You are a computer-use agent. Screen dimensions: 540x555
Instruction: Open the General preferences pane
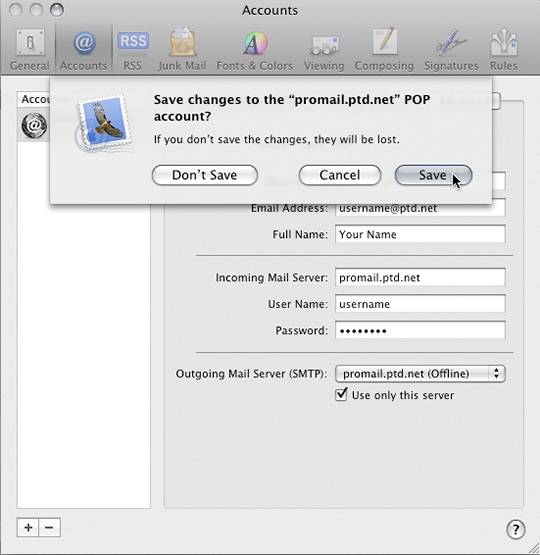coord(30,50)
